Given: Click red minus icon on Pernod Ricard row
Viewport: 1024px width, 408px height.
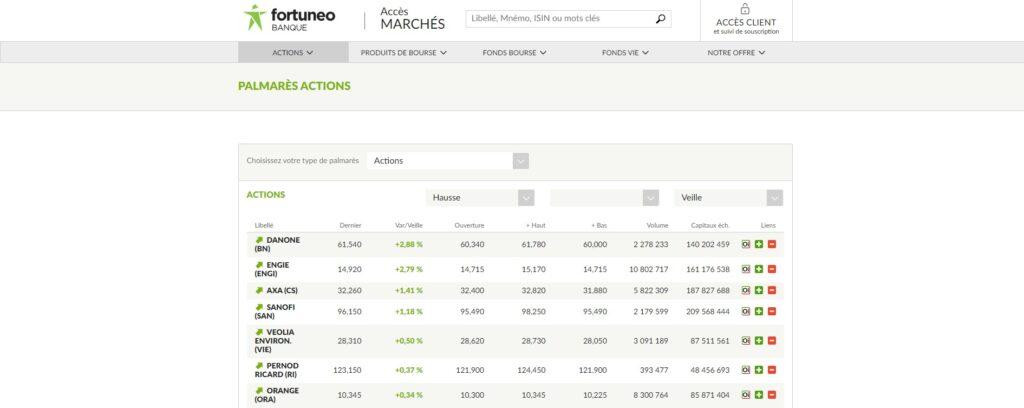Looking at the screenshot, I should (772, 370).
